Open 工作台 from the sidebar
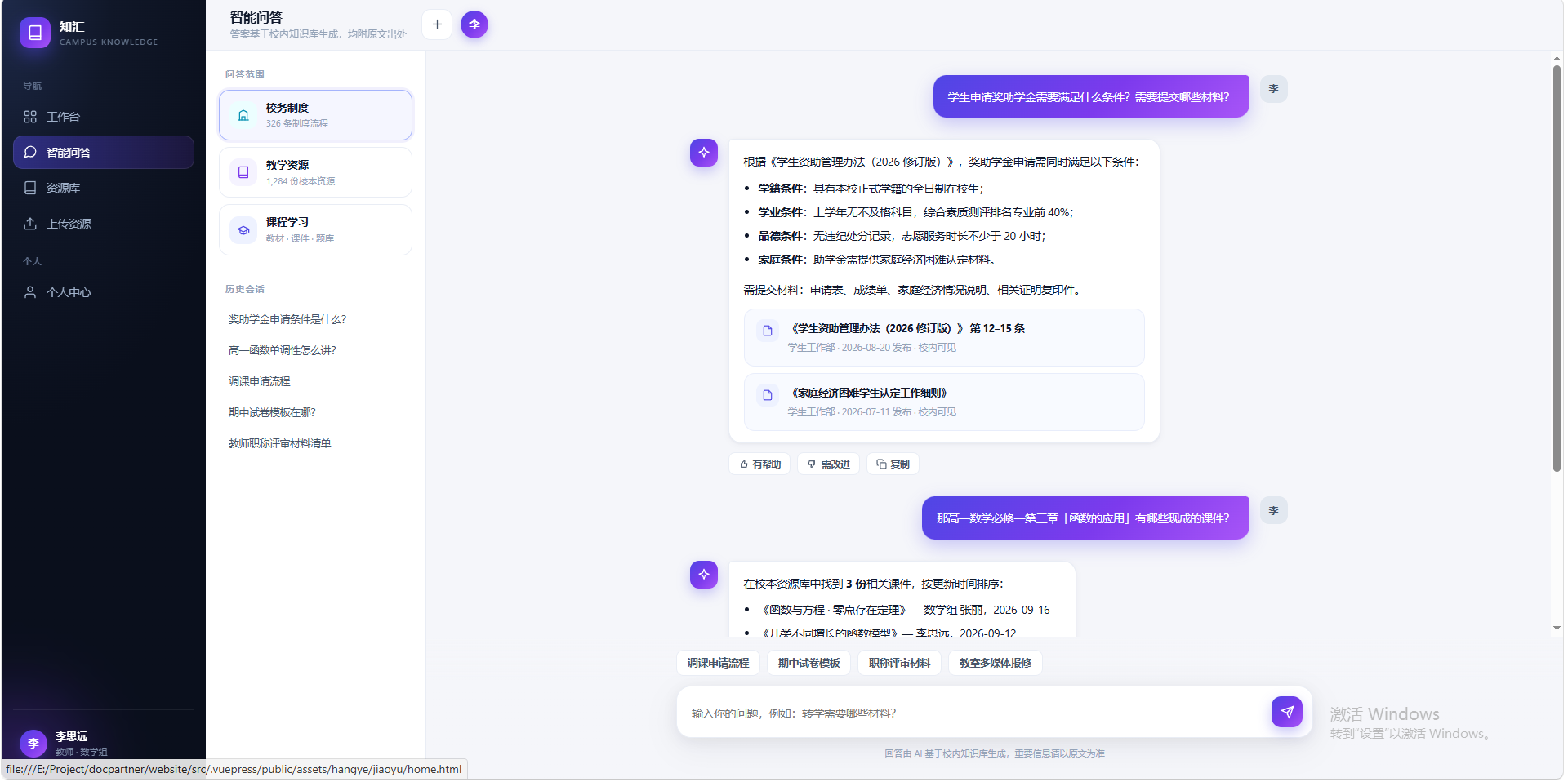The width and height of the screenshot is (1568, 782). coord(103,117)
